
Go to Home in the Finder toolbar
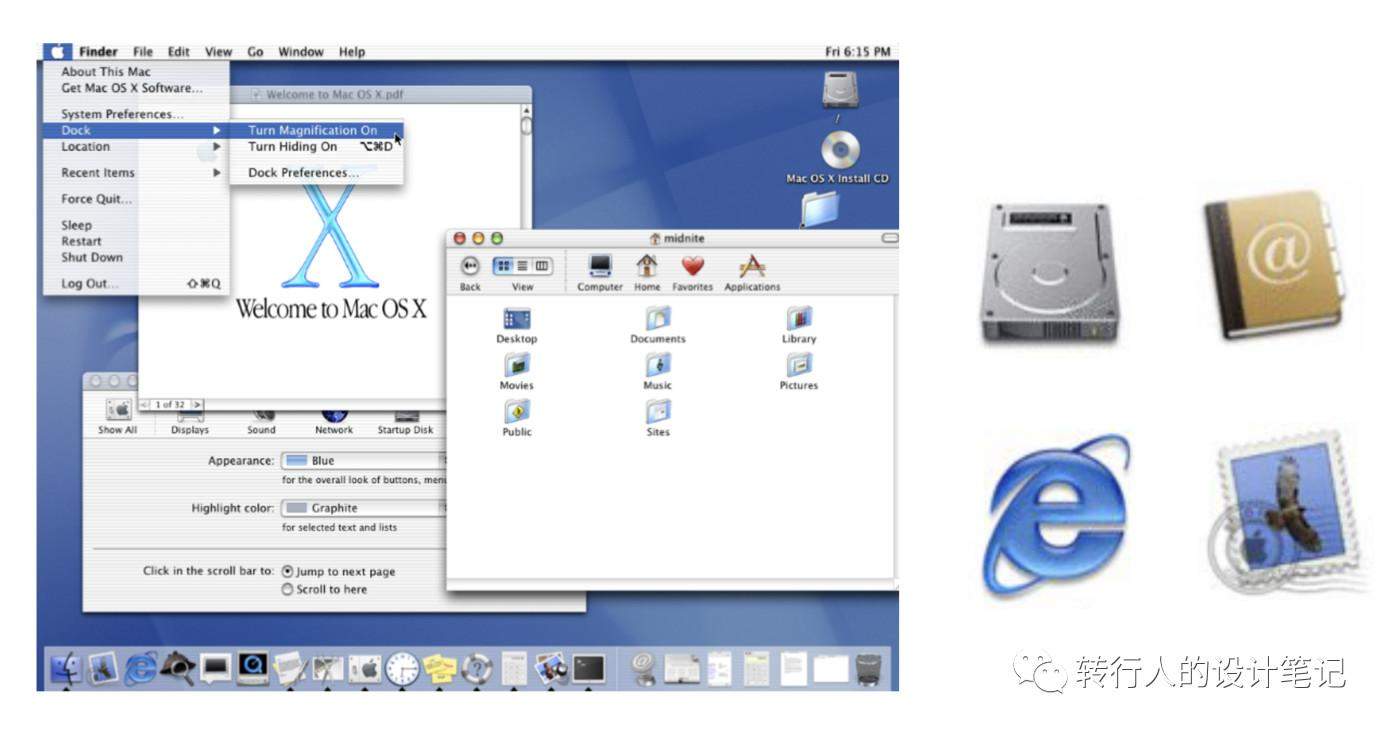647,273
